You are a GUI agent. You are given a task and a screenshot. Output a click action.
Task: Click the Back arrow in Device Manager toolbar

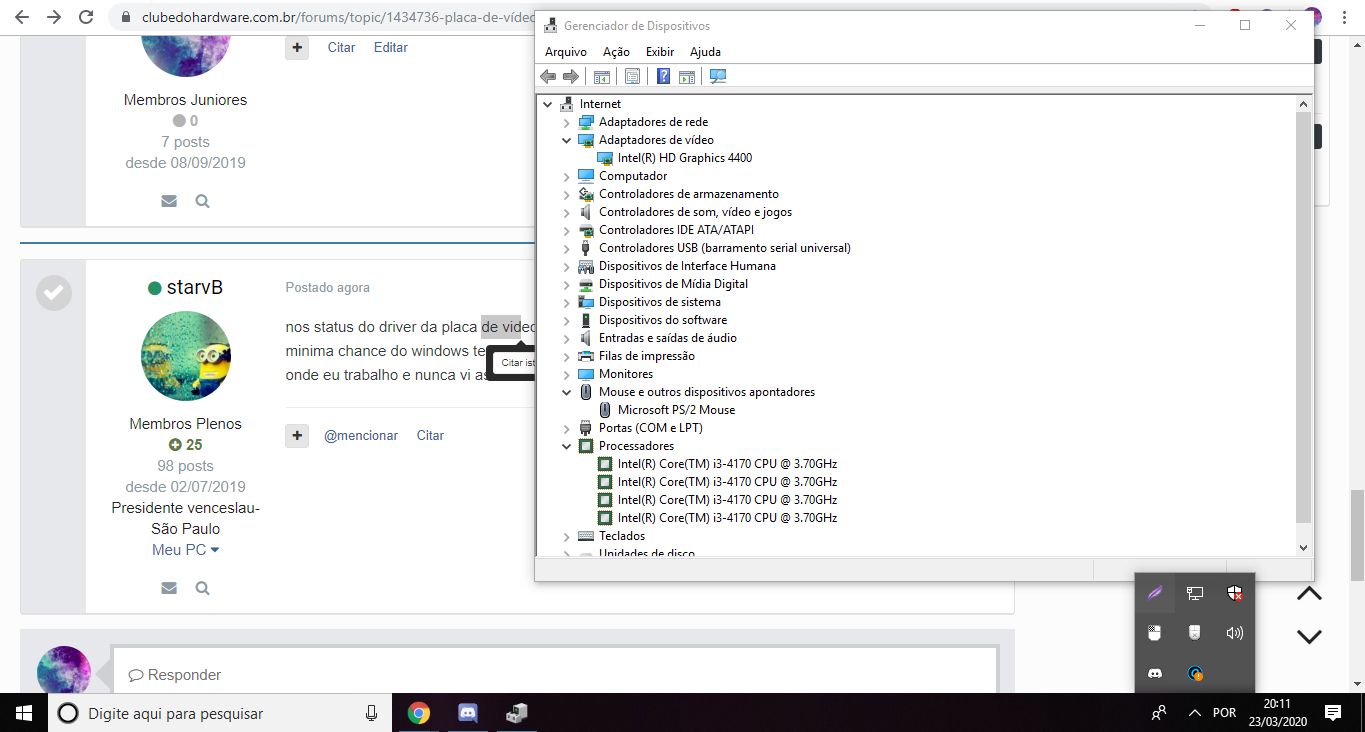[x=548, y=77]
